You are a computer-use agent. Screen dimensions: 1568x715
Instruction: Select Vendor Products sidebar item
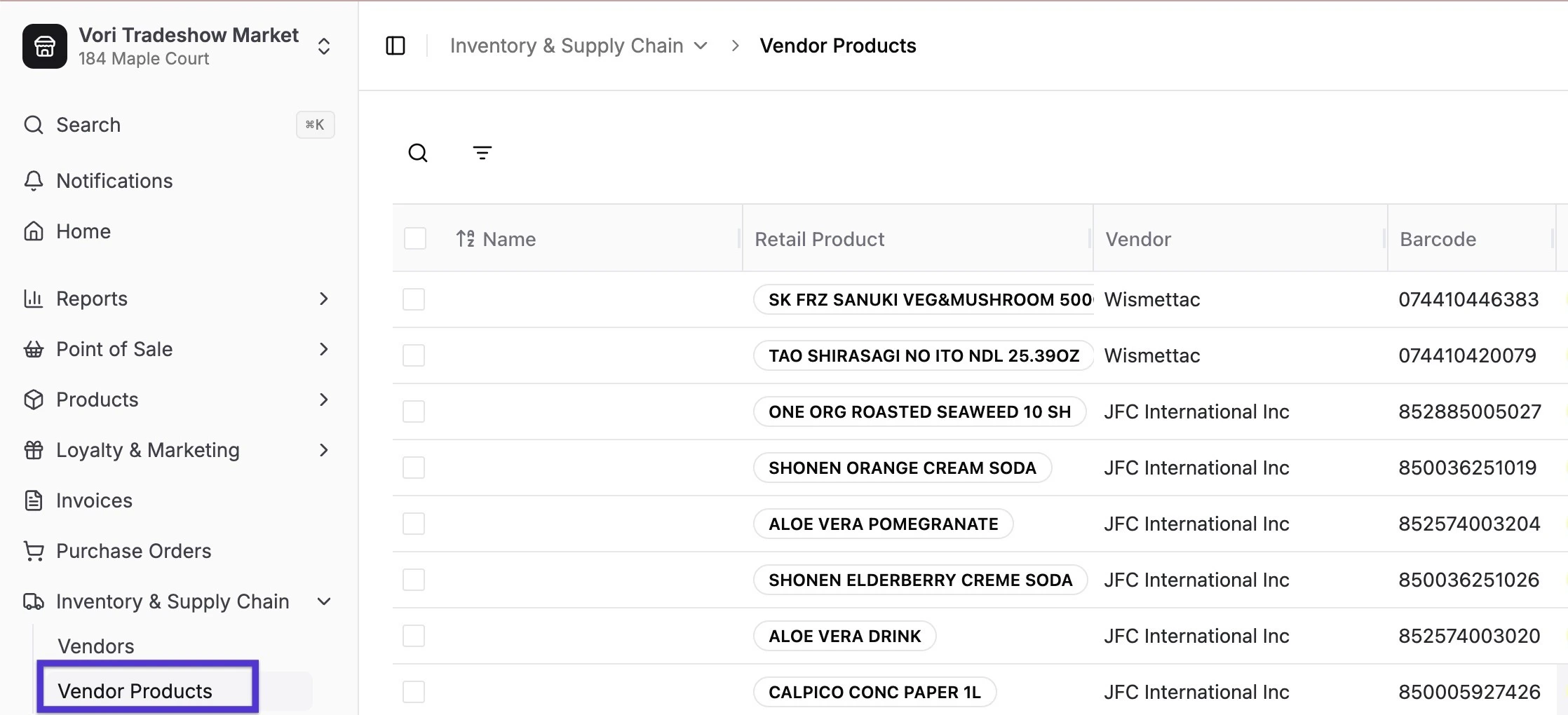[135, 691]
